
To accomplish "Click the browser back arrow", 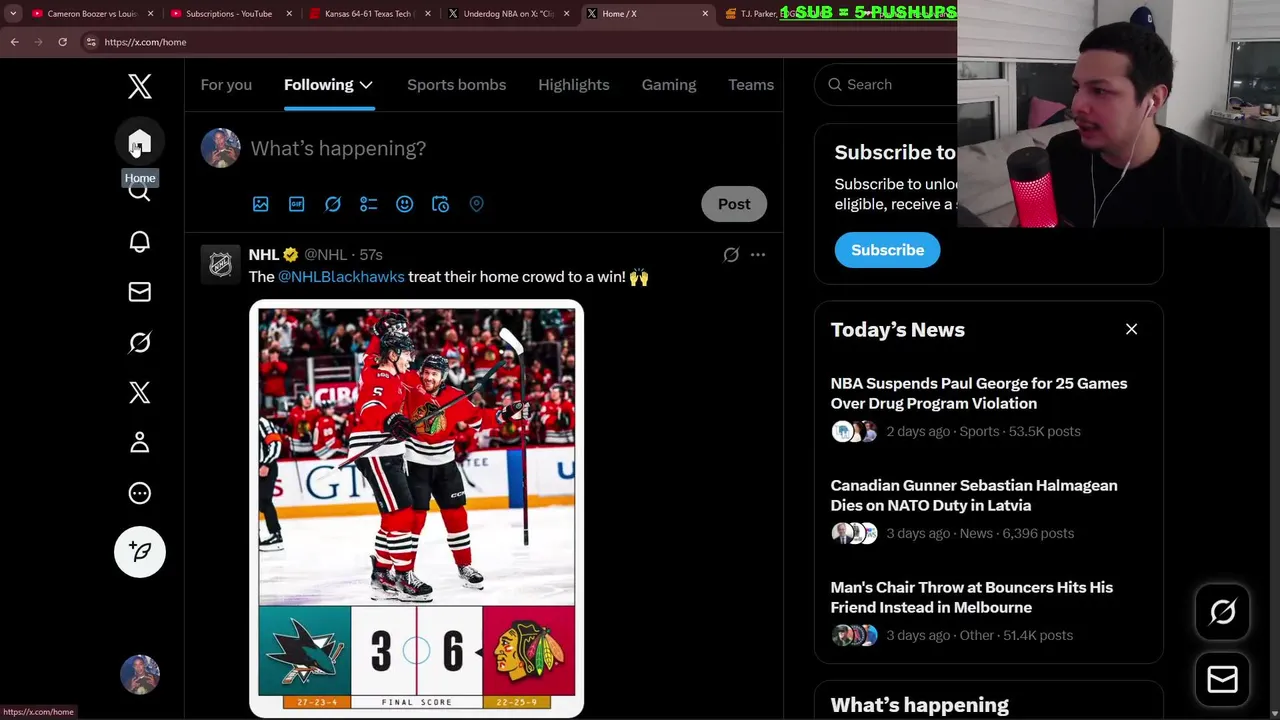I will click(x=14, y=42).
